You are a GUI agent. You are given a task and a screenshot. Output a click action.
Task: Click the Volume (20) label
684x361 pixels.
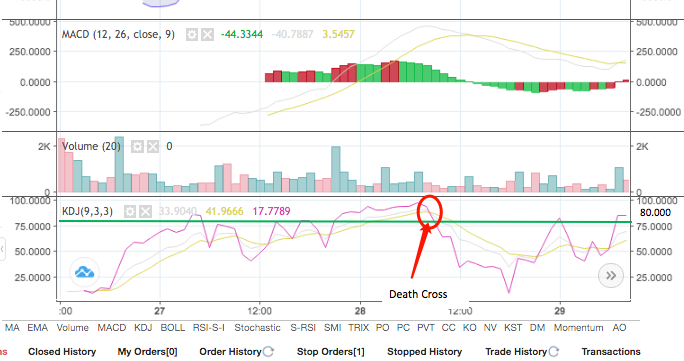91,146
